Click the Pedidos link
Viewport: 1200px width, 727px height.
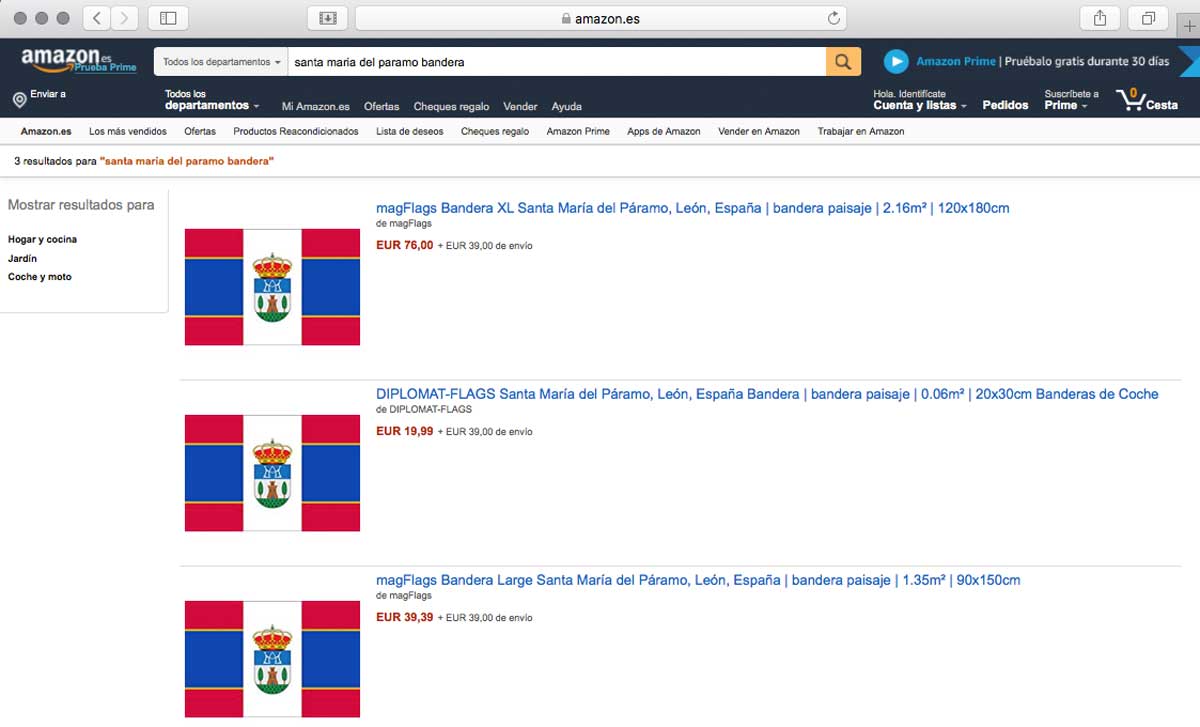pyautogui.click(x=1005, y=105)
